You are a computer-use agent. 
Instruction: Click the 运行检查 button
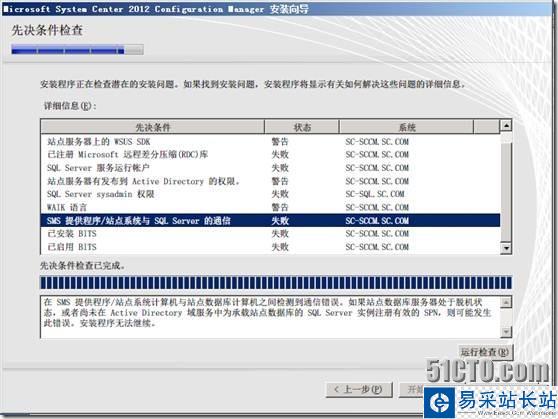[x=485, y=352]
